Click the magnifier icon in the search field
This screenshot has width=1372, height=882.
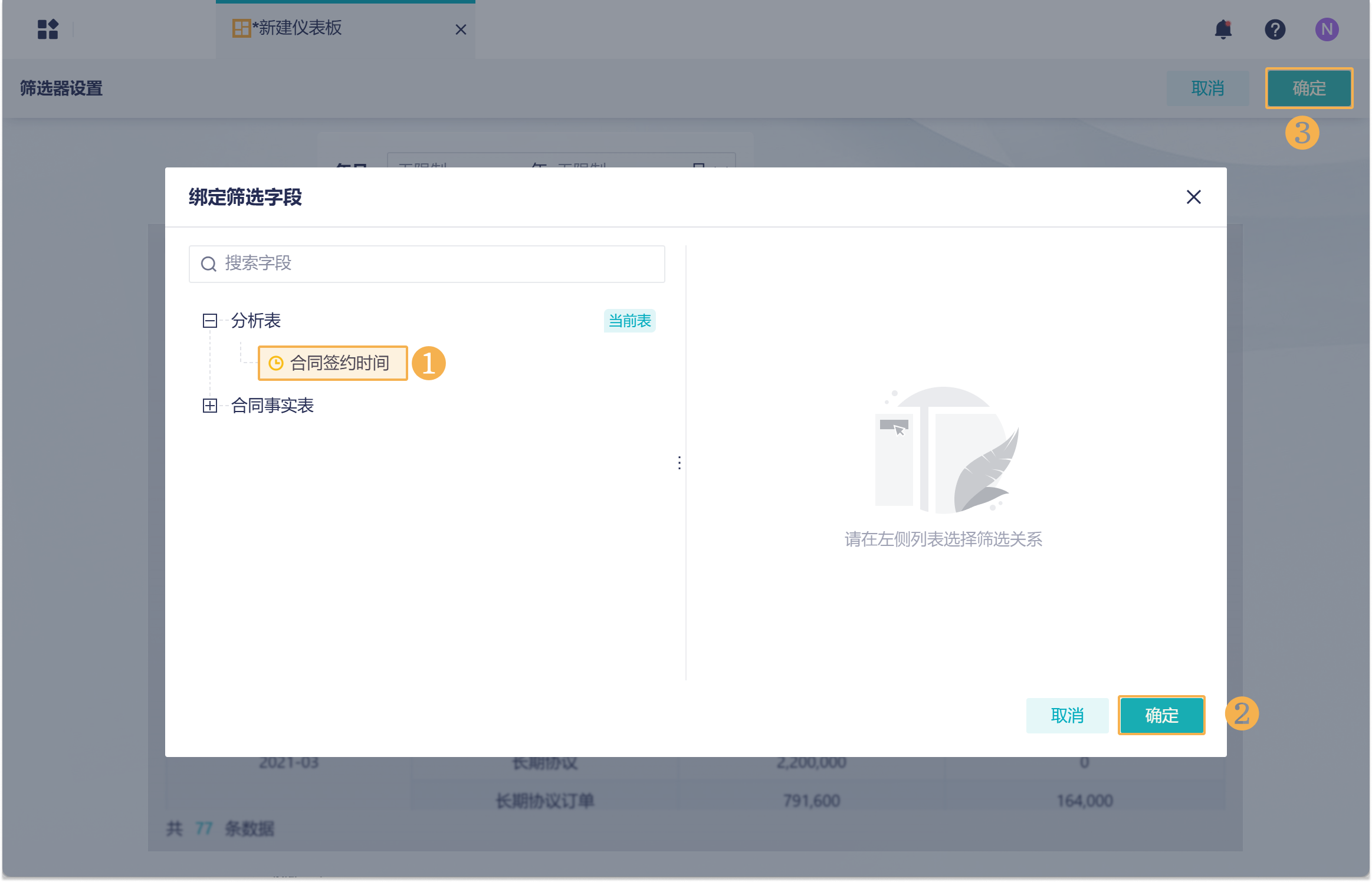208,264
